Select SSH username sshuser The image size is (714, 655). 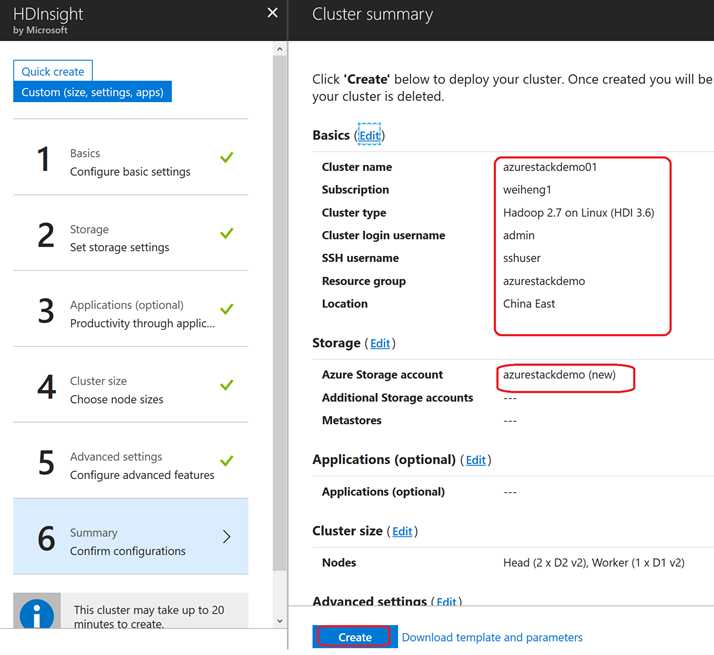pyautogui.click(x=522, y=258)
